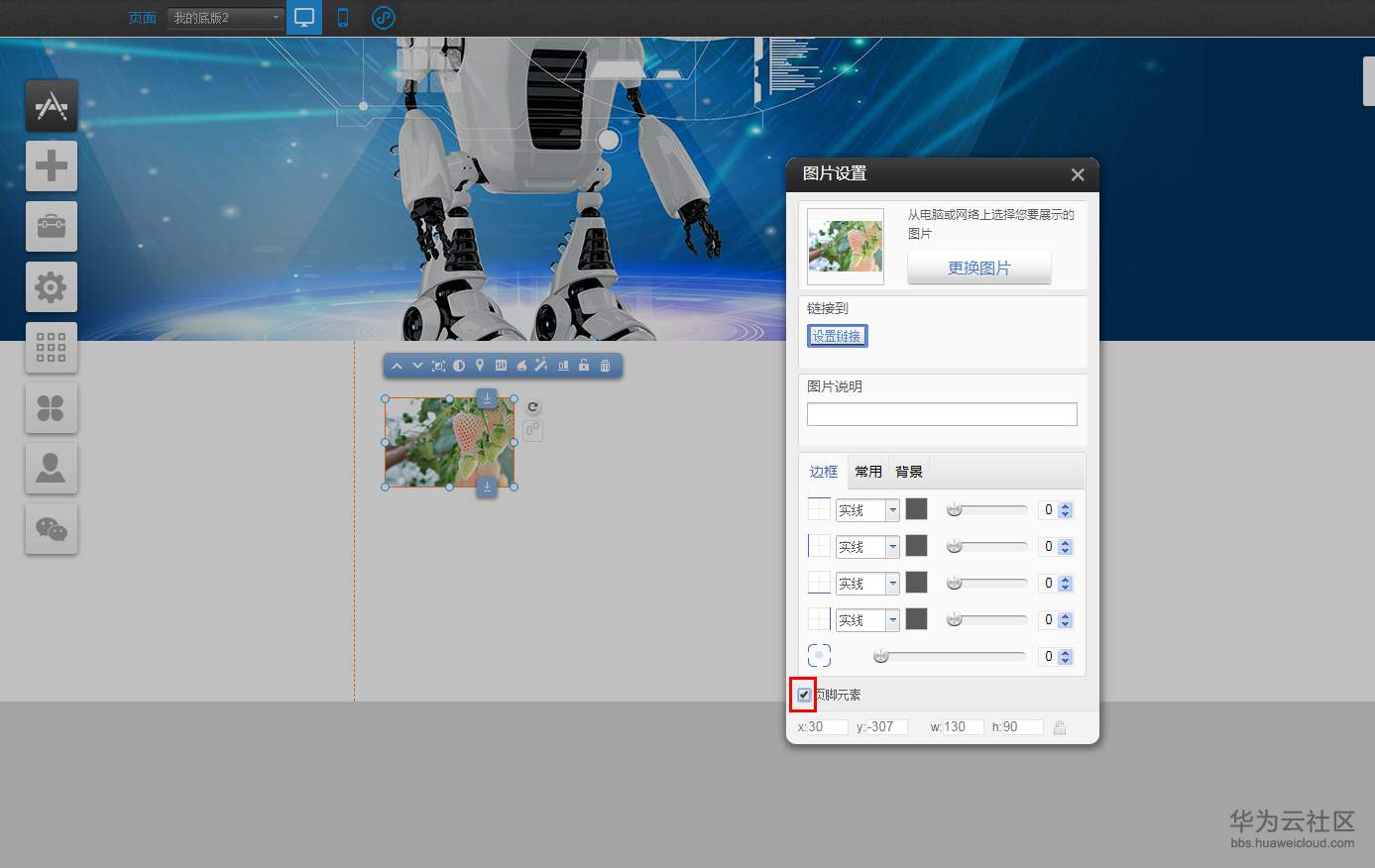Delete the image with the trash icon

point(605,366)
